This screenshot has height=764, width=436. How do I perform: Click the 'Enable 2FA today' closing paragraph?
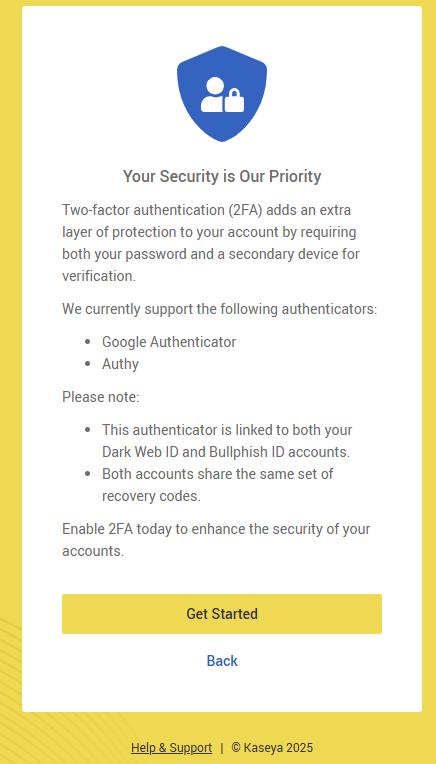216,540
